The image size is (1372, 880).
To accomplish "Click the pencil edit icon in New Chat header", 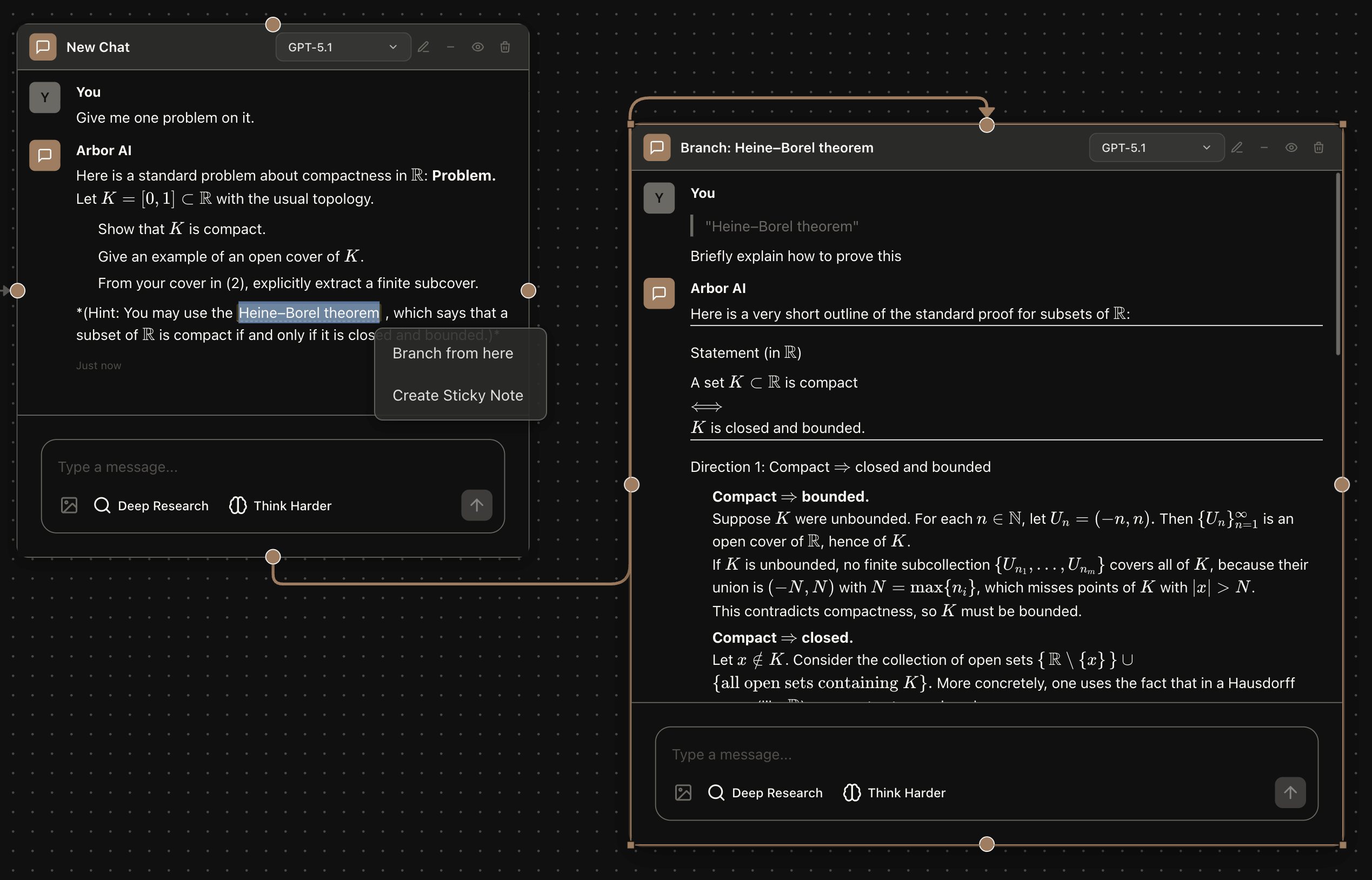I will pos(423,47).
